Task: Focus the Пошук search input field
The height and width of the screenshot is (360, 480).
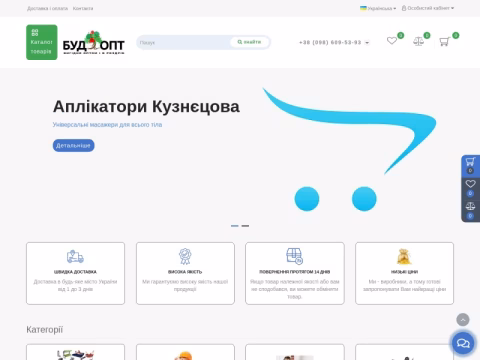Action: 183,42
